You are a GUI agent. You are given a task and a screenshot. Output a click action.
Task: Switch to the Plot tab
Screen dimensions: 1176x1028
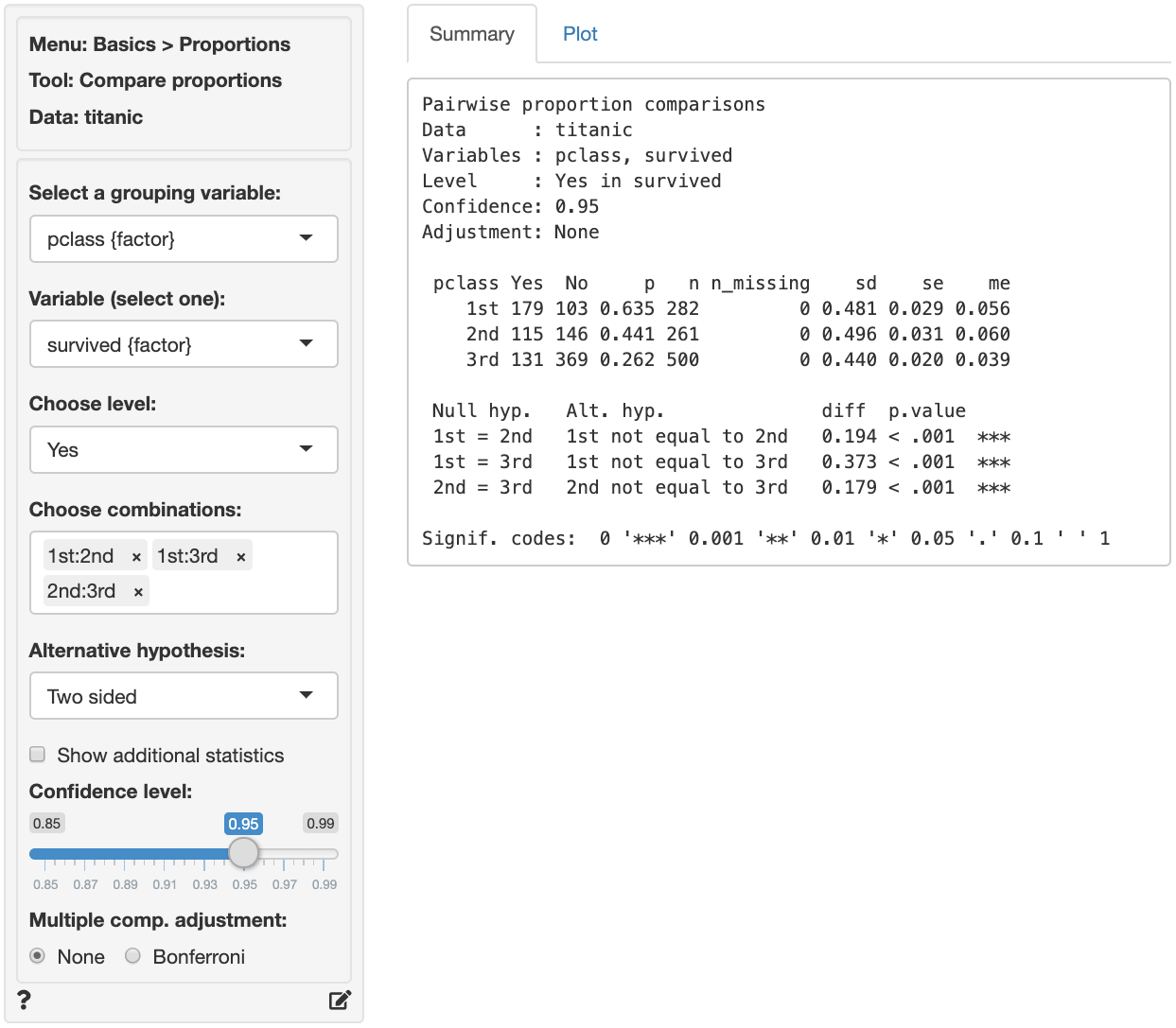(x=580, y=33)
